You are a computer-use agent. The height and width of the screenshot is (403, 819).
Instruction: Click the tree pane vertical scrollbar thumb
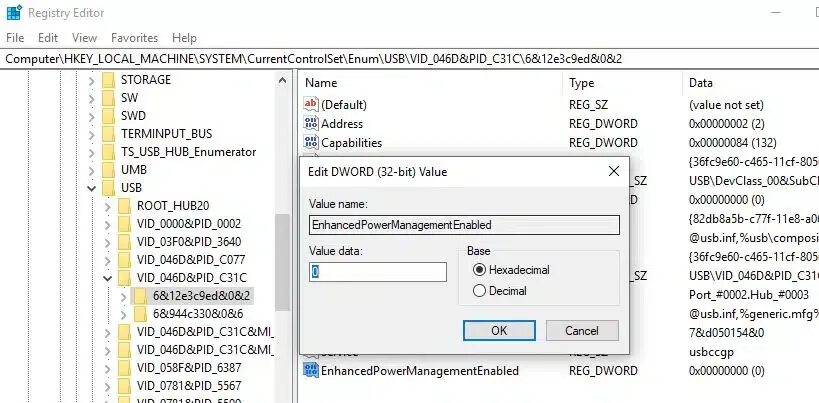(x=283, y=262)
